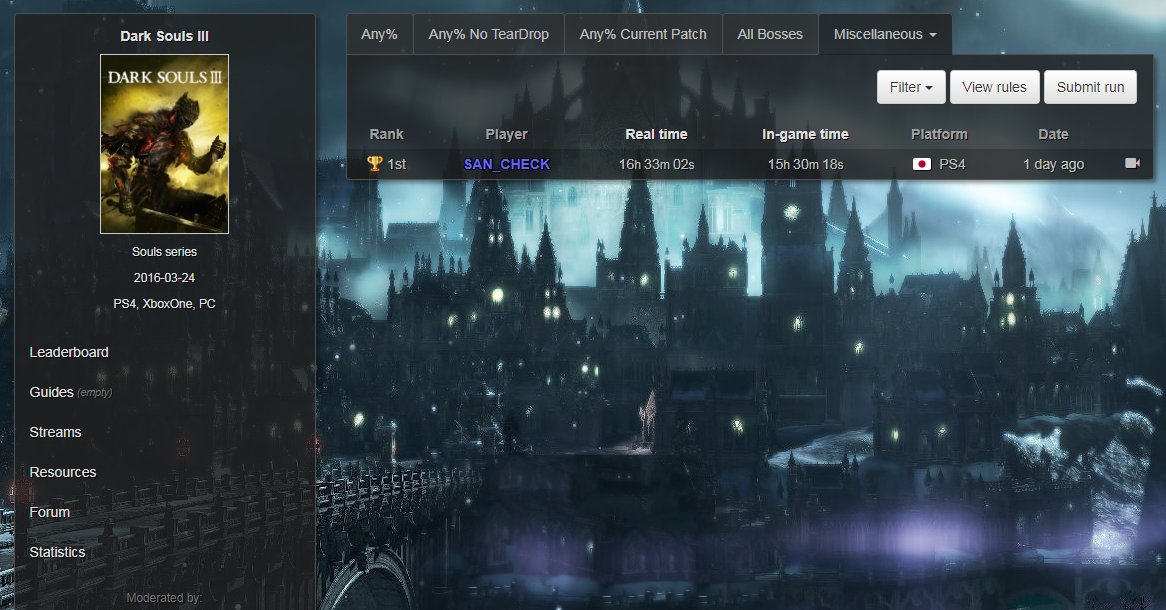Click the 15h 30m 18s in-game time
Screen dimensions: 1166x610
point(805,164)
